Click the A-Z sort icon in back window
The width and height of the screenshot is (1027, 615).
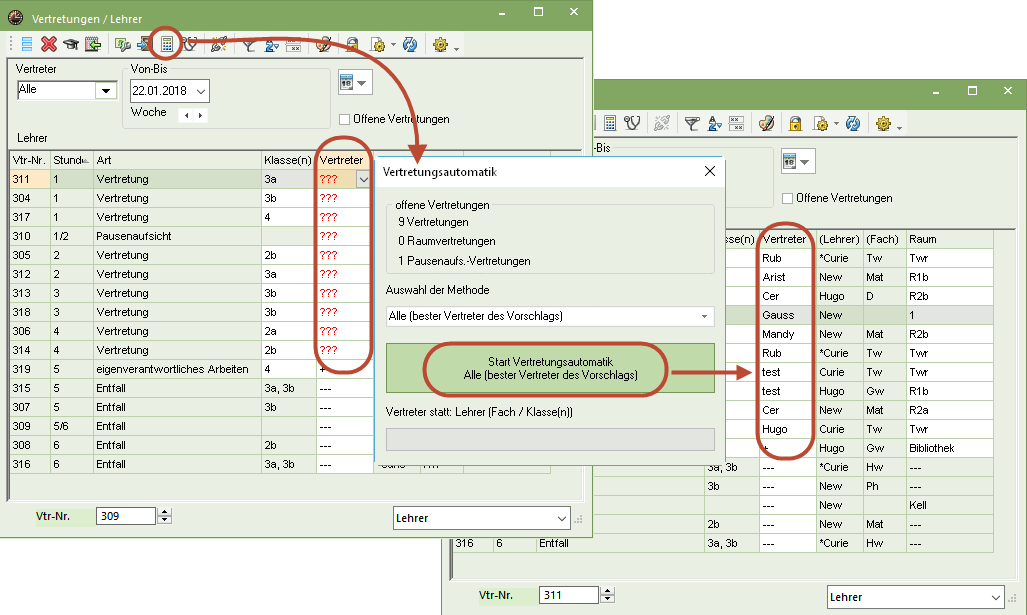tap(714, 123)
